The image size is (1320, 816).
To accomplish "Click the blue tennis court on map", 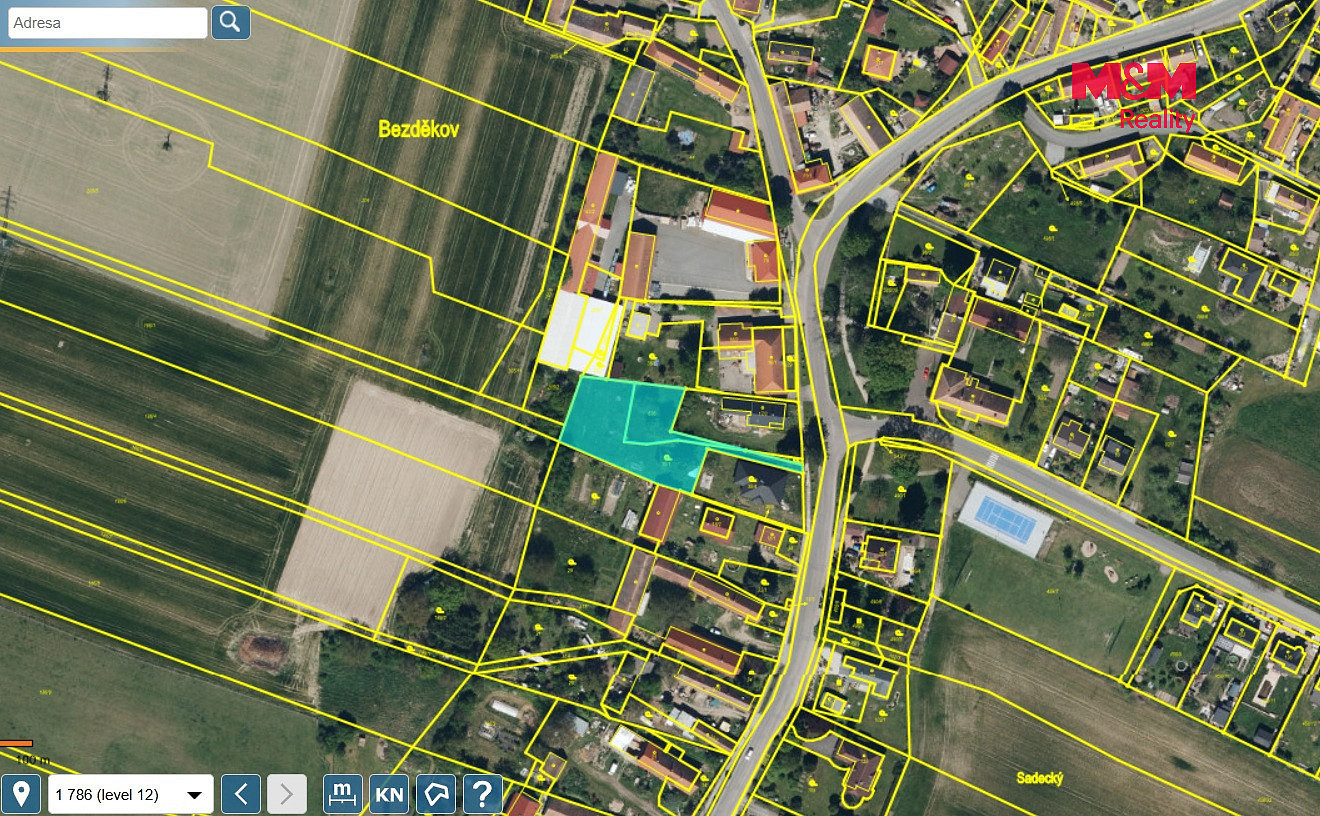I will [1005, 518].
